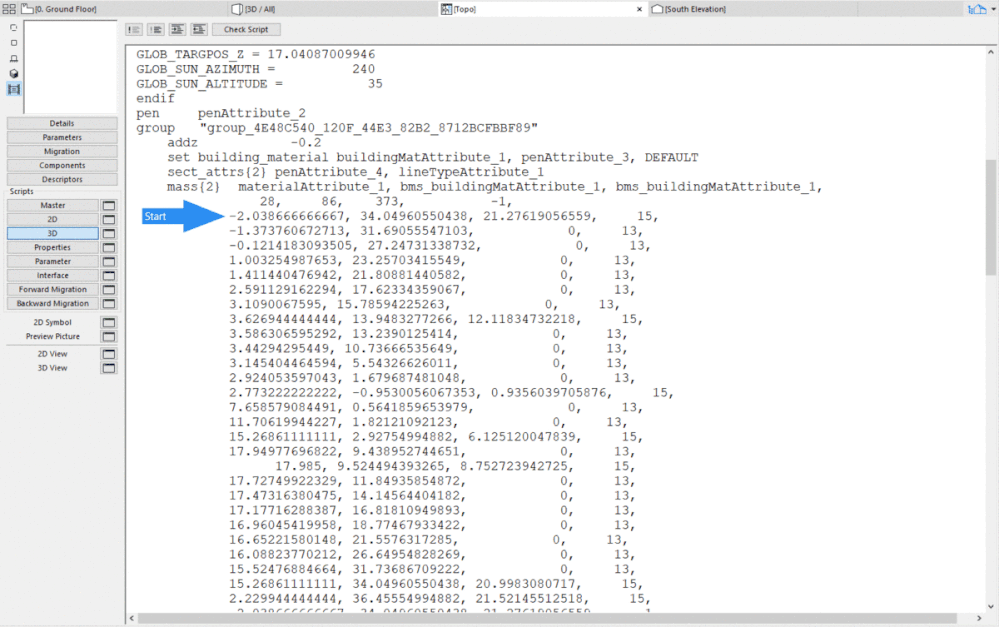The width and height of the screenshot is (999, 627).
Task: Select the rectangle preview mode icon
Action: tap(13, 43)
